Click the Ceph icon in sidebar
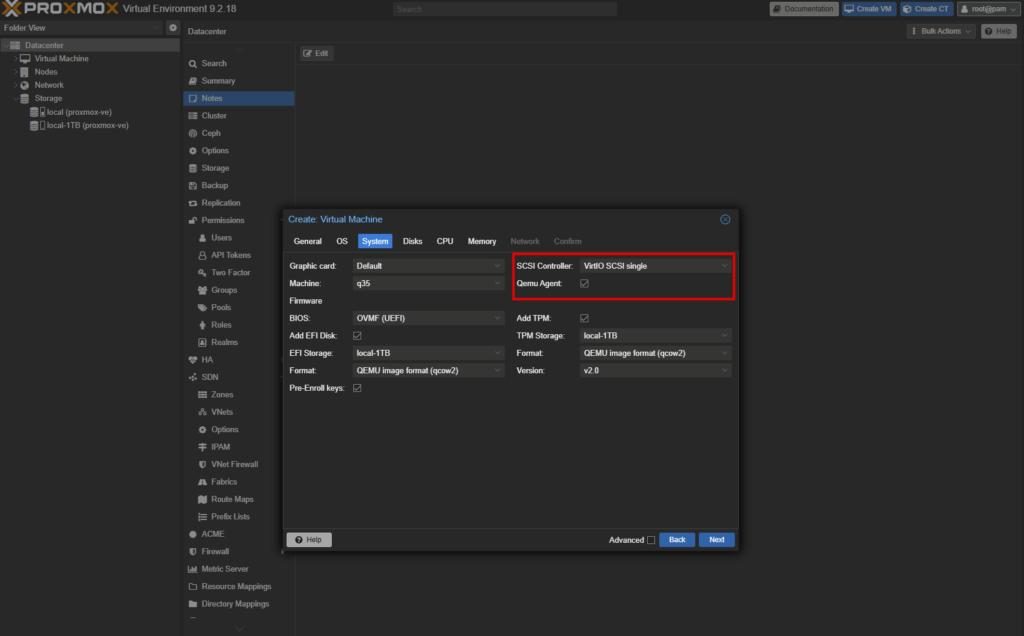This screenshot has width=1024, height=636. [x=193, y=133]
